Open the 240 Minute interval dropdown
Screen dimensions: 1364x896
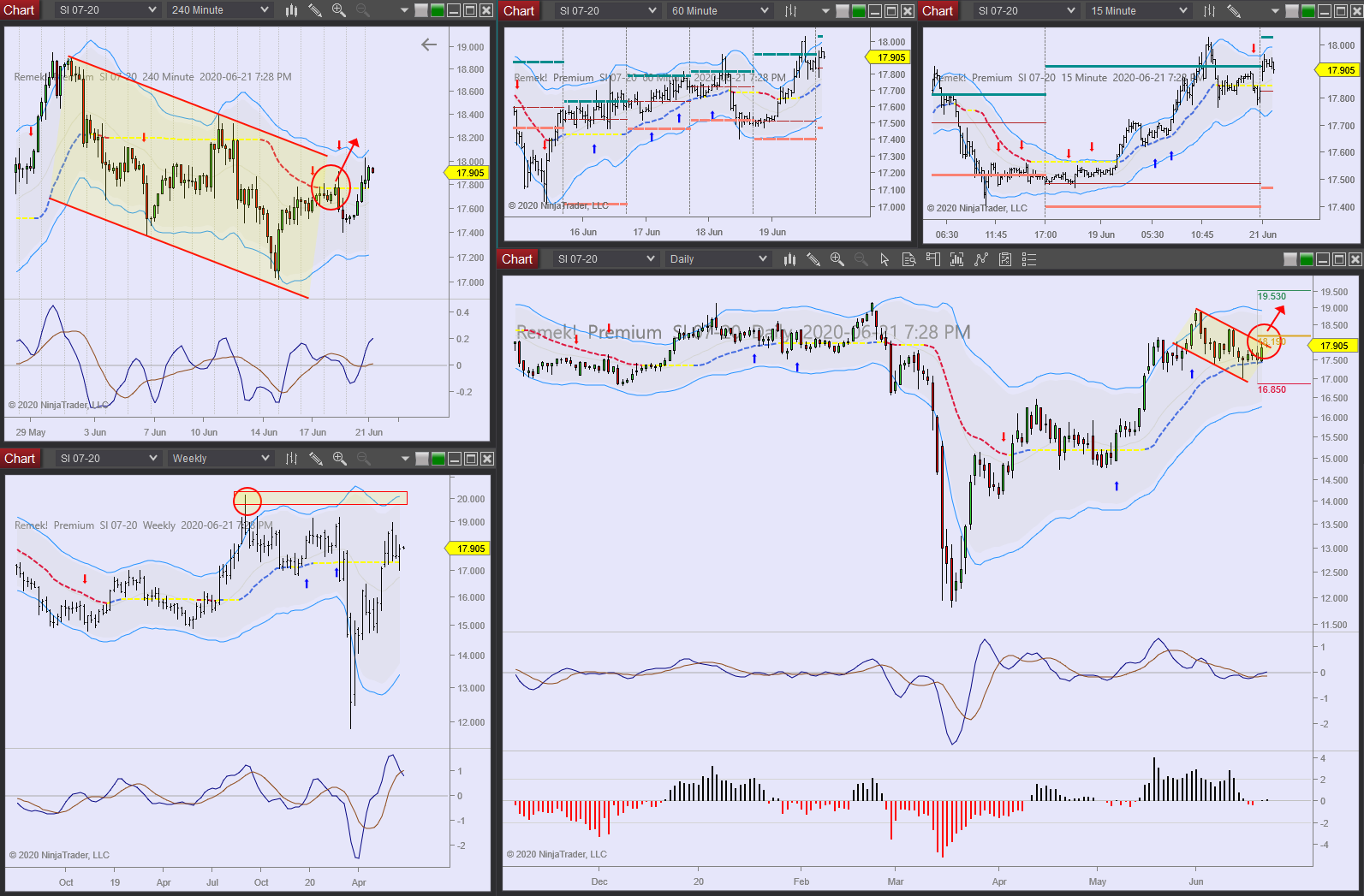[219, 10]
